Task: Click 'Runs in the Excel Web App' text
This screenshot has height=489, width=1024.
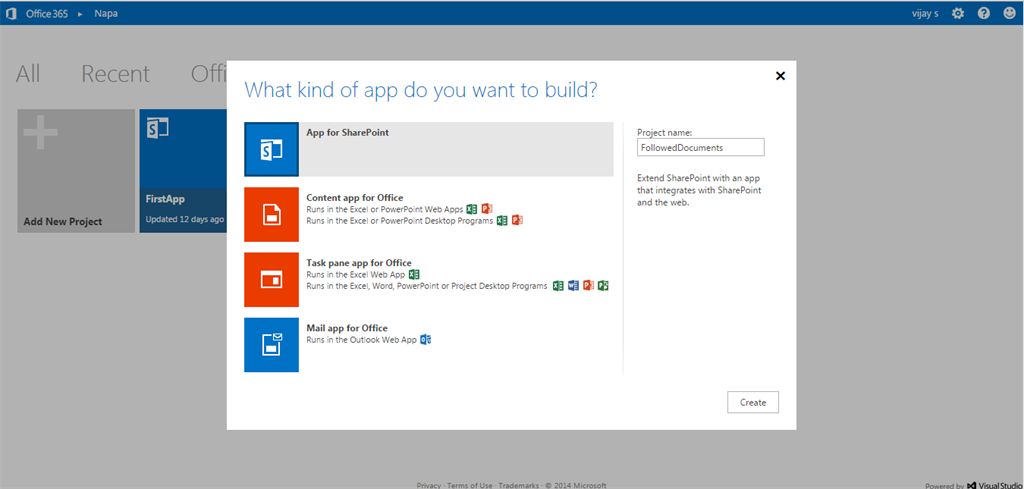Action: (x=355, y=275)
